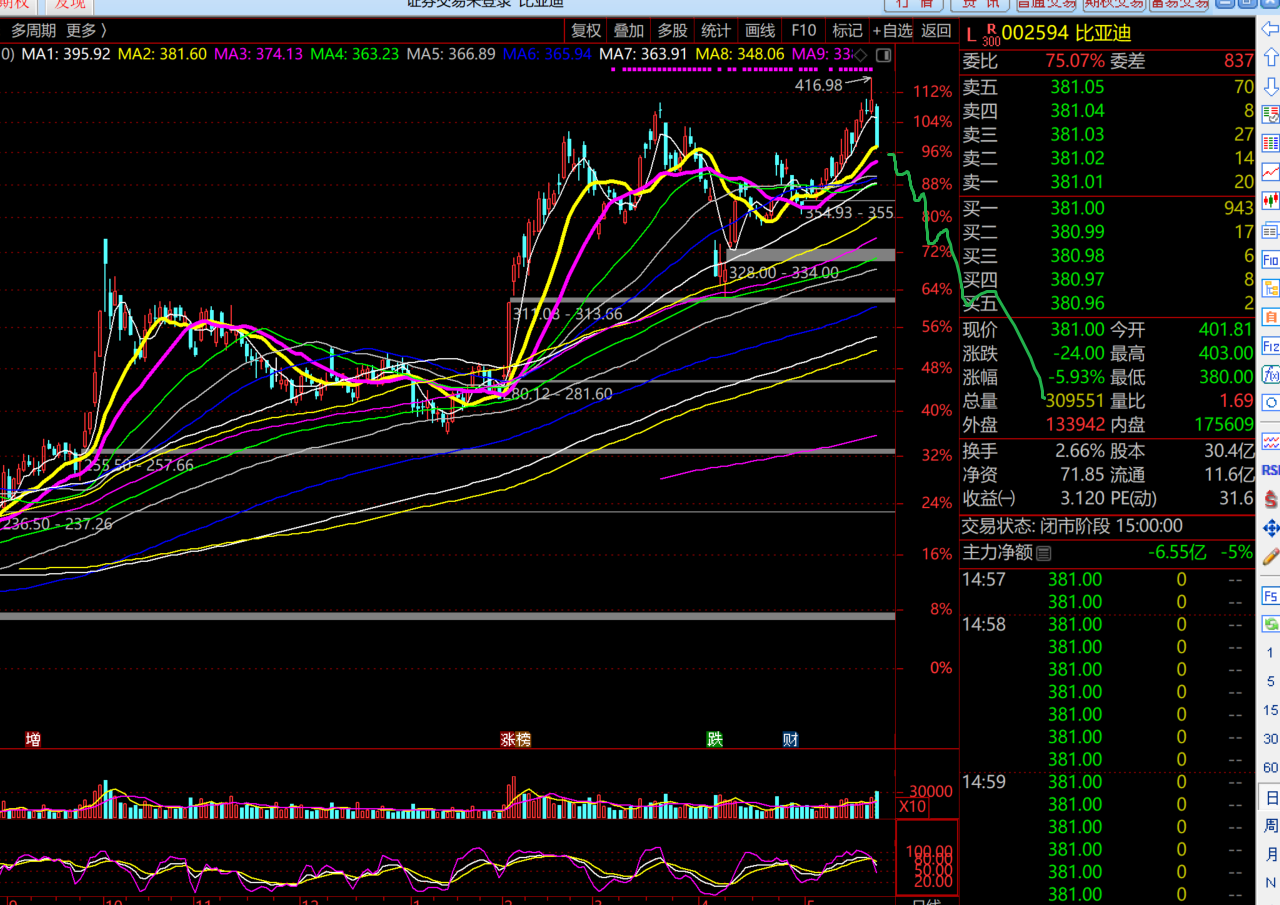Click the 涨榜 marker on chart
This screenshot has width=1280, height=905.
point(516,740)
